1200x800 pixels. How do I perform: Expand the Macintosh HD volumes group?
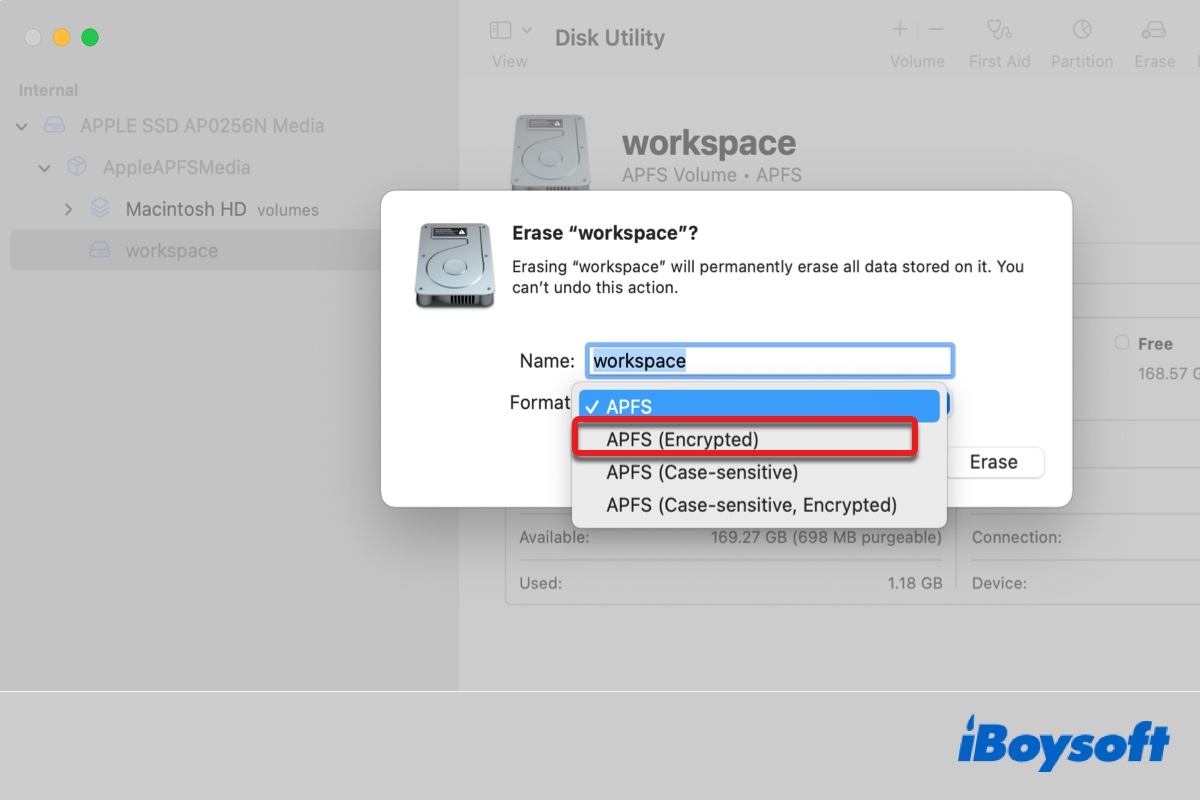click(68, 210)
